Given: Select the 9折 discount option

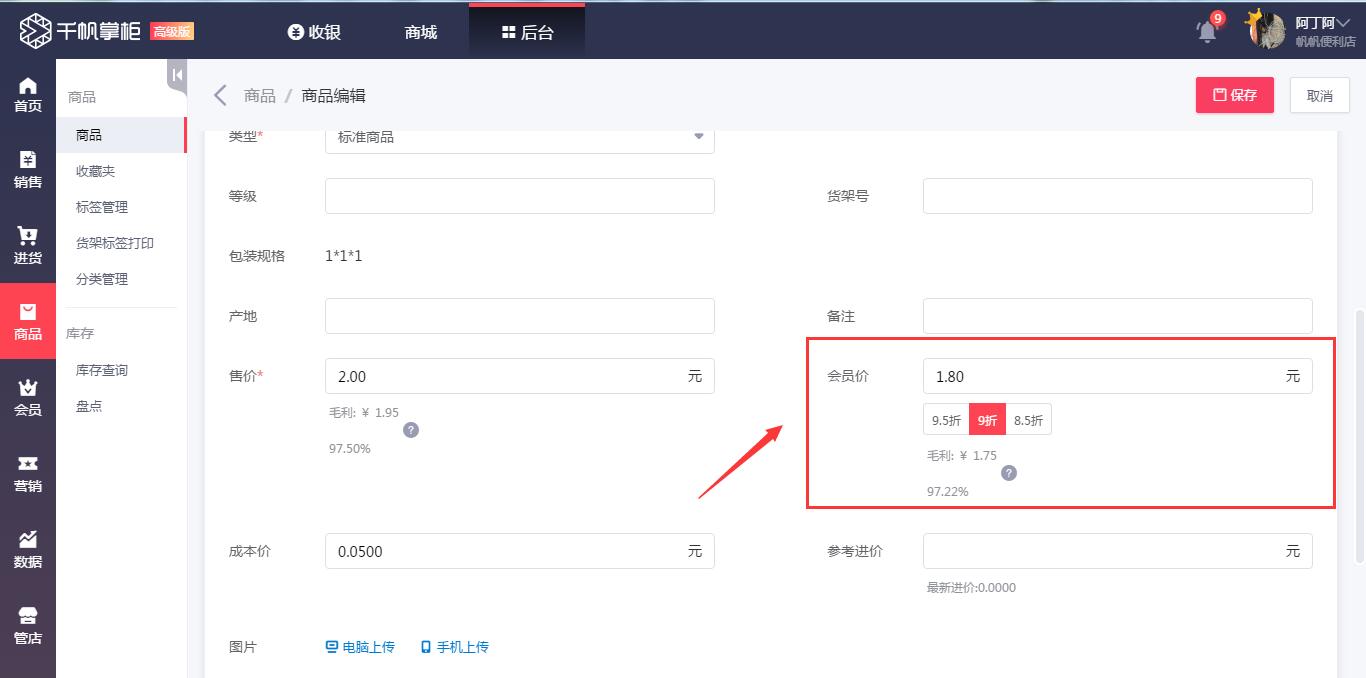Looking at the screenshot, I should [x=987, y=420].
